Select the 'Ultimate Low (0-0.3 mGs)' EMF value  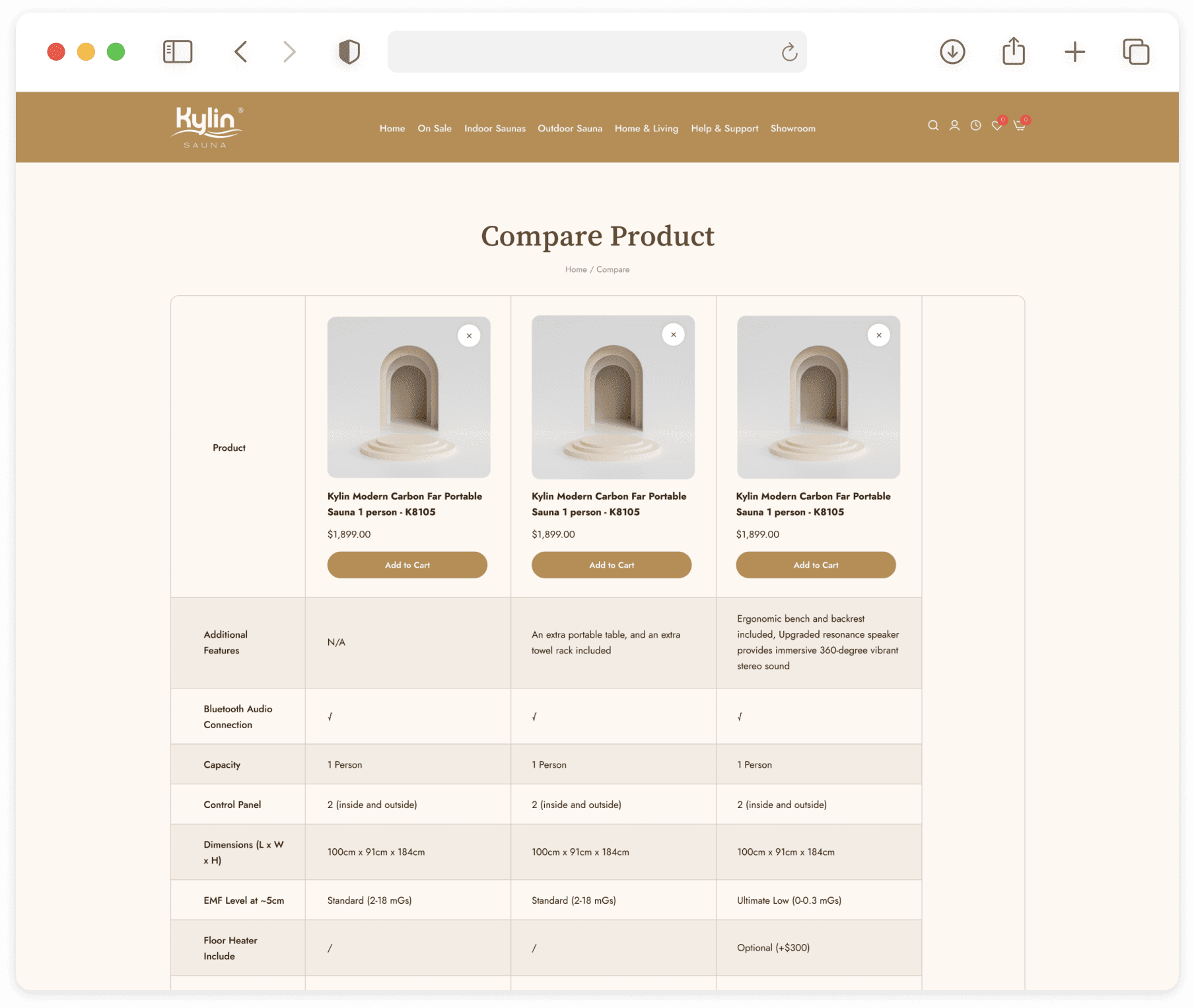tap(789, 900)
